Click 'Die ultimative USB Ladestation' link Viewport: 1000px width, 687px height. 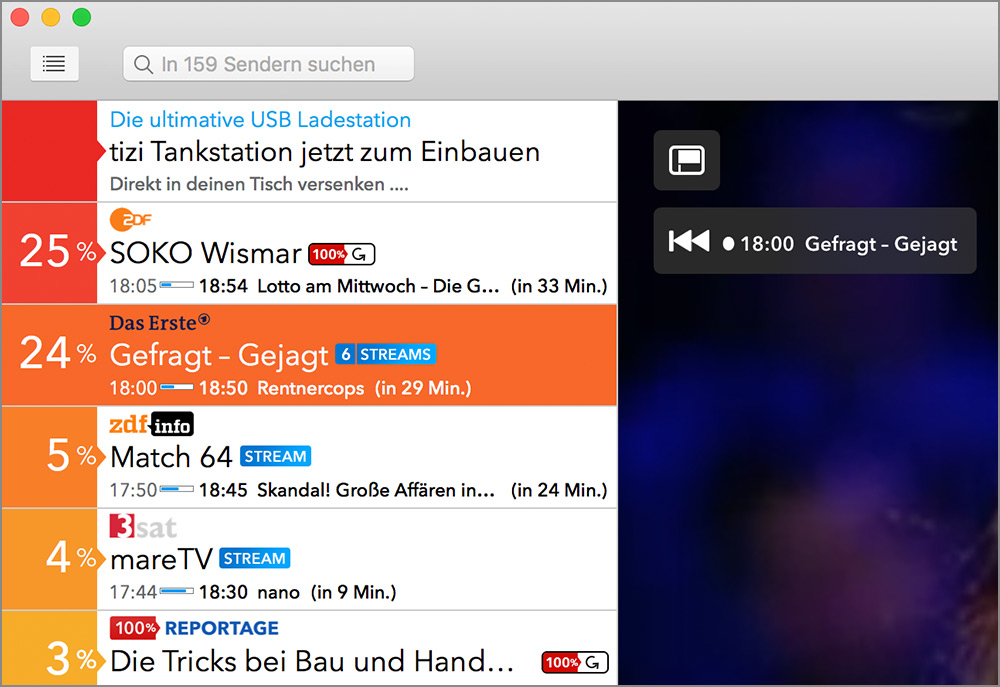(260, 119)
